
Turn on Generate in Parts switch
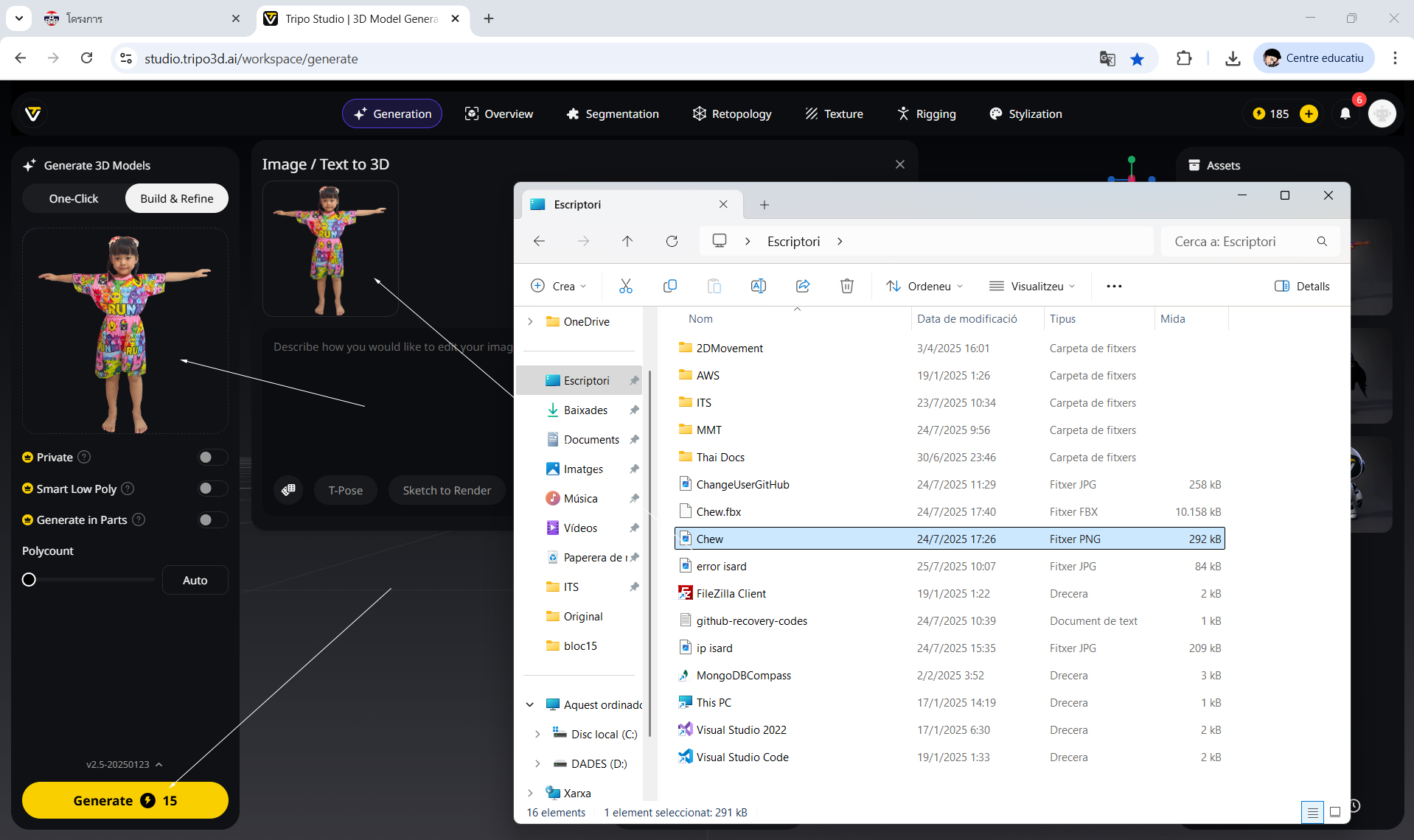212,520
